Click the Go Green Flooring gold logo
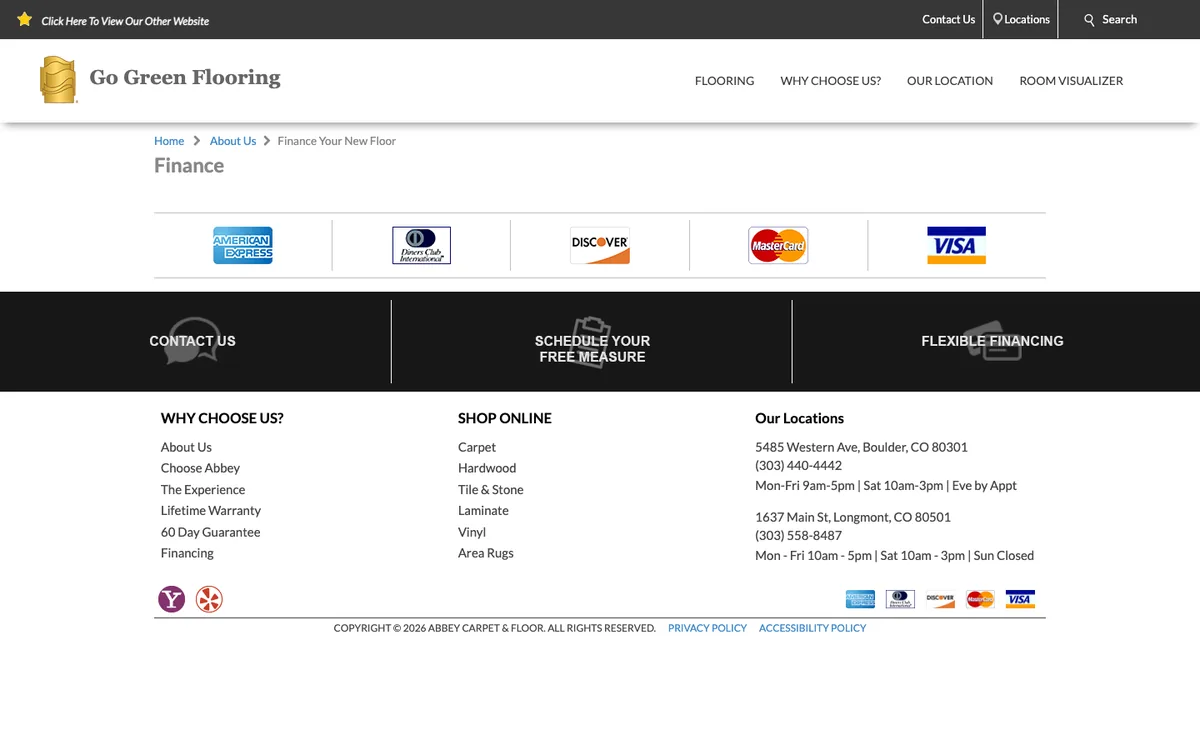The image size is (1200, 750). 58,80
